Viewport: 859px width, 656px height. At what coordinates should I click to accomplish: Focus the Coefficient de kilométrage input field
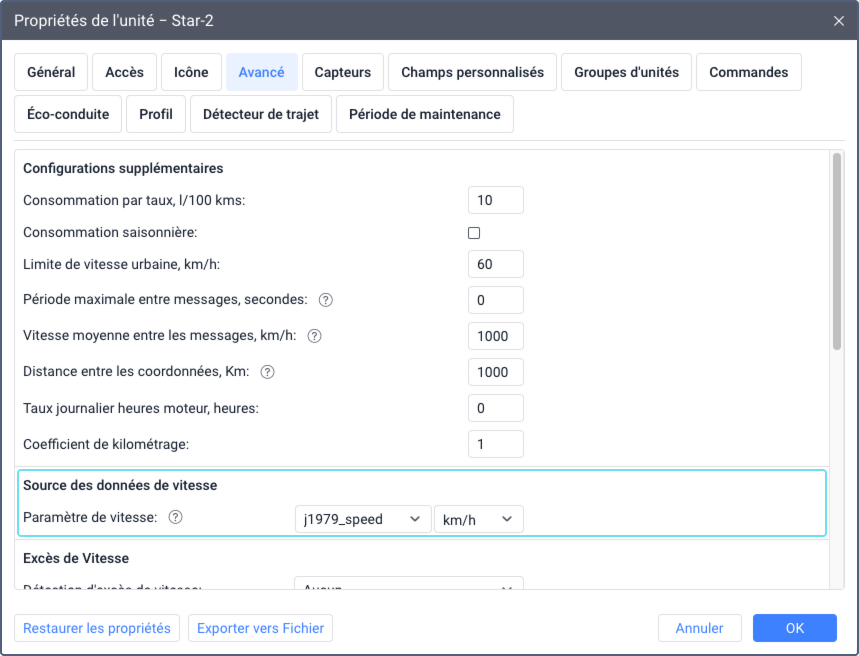[495, 444]
